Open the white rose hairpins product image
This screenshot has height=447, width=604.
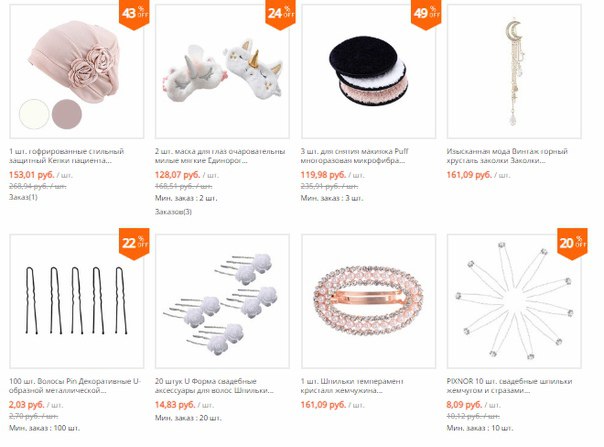[x=222, y=301]
